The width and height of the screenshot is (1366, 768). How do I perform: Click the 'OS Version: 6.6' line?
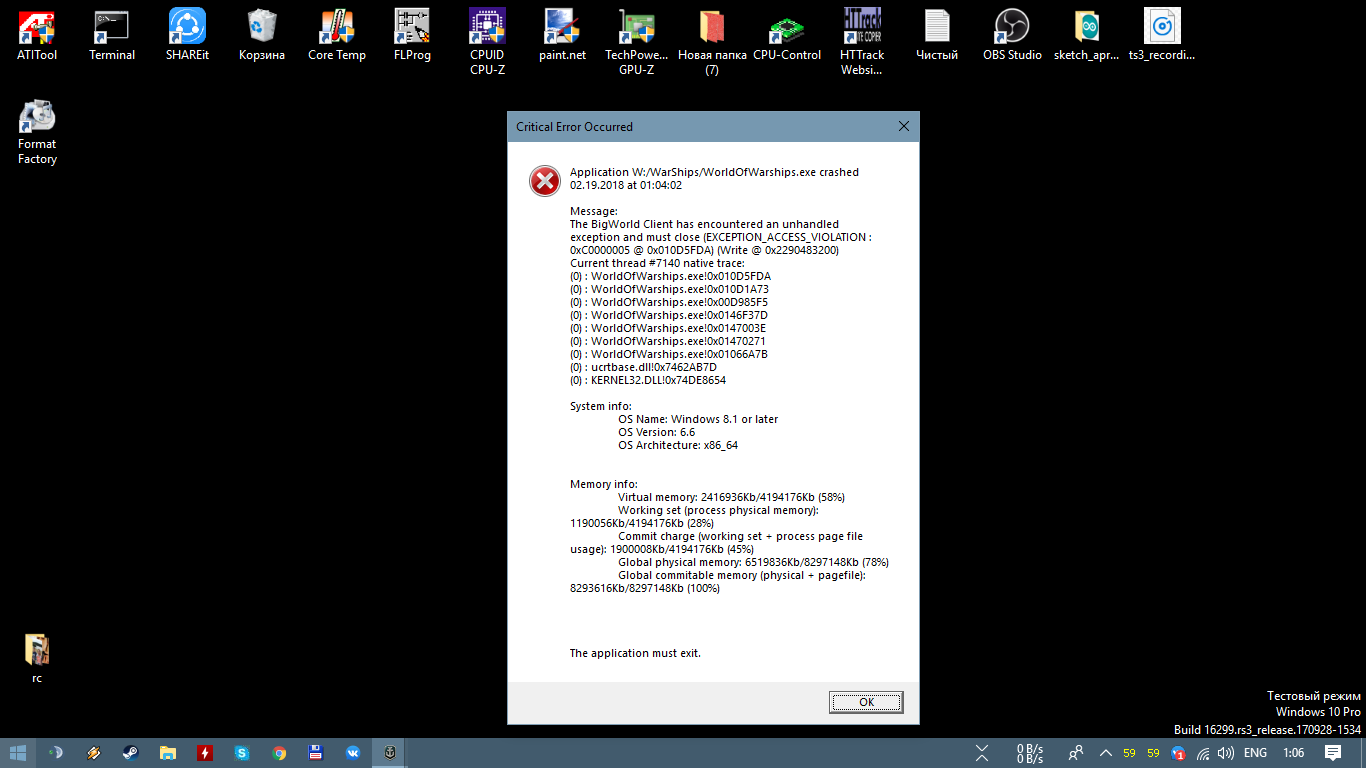point(656,432)
